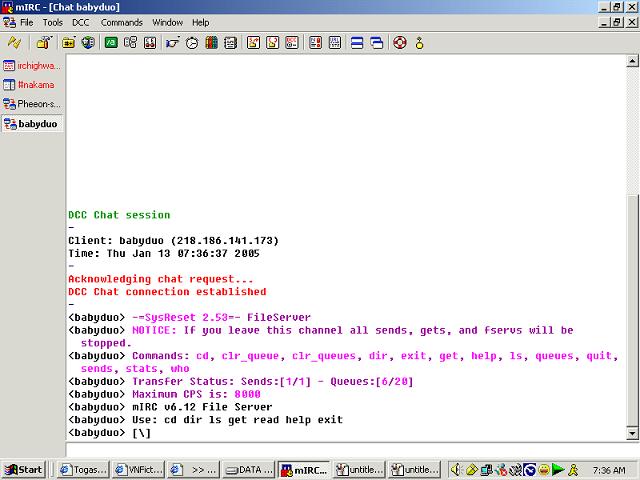Click the chat message input box
The height and width of the screenshot is (480, 640).
point(352,449)
